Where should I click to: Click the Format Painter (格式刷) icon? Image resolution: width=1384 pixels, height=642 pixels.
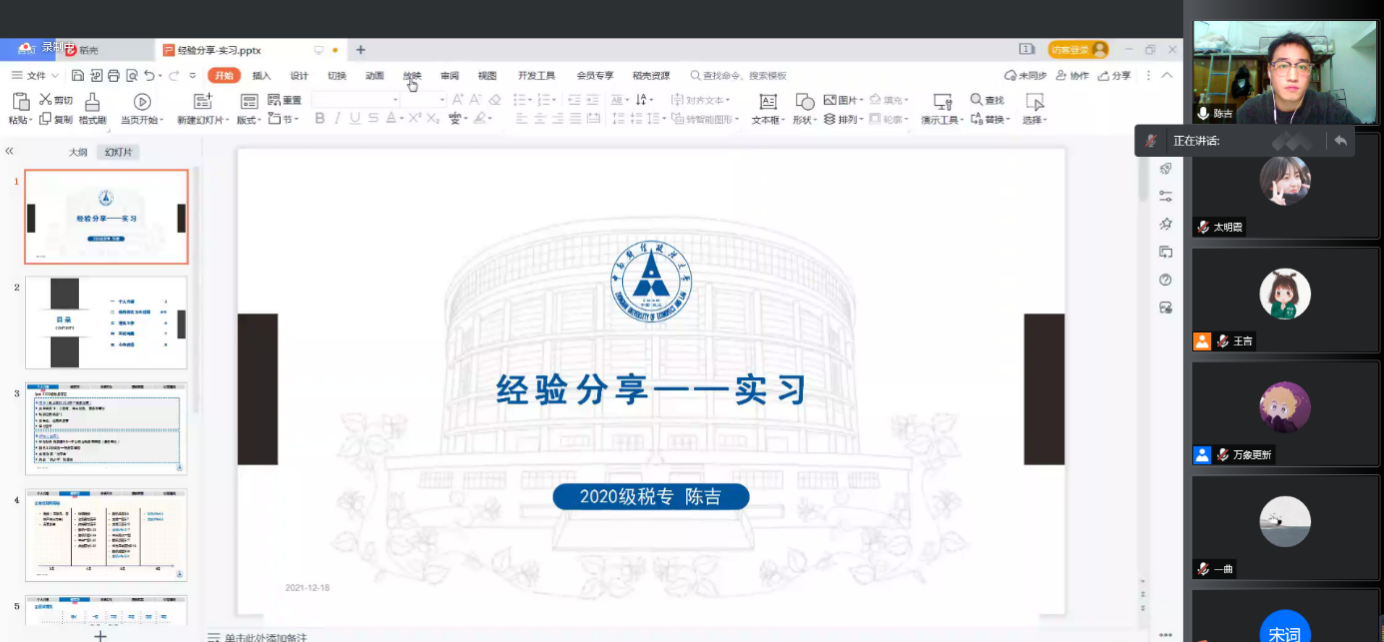click(92, 102)
